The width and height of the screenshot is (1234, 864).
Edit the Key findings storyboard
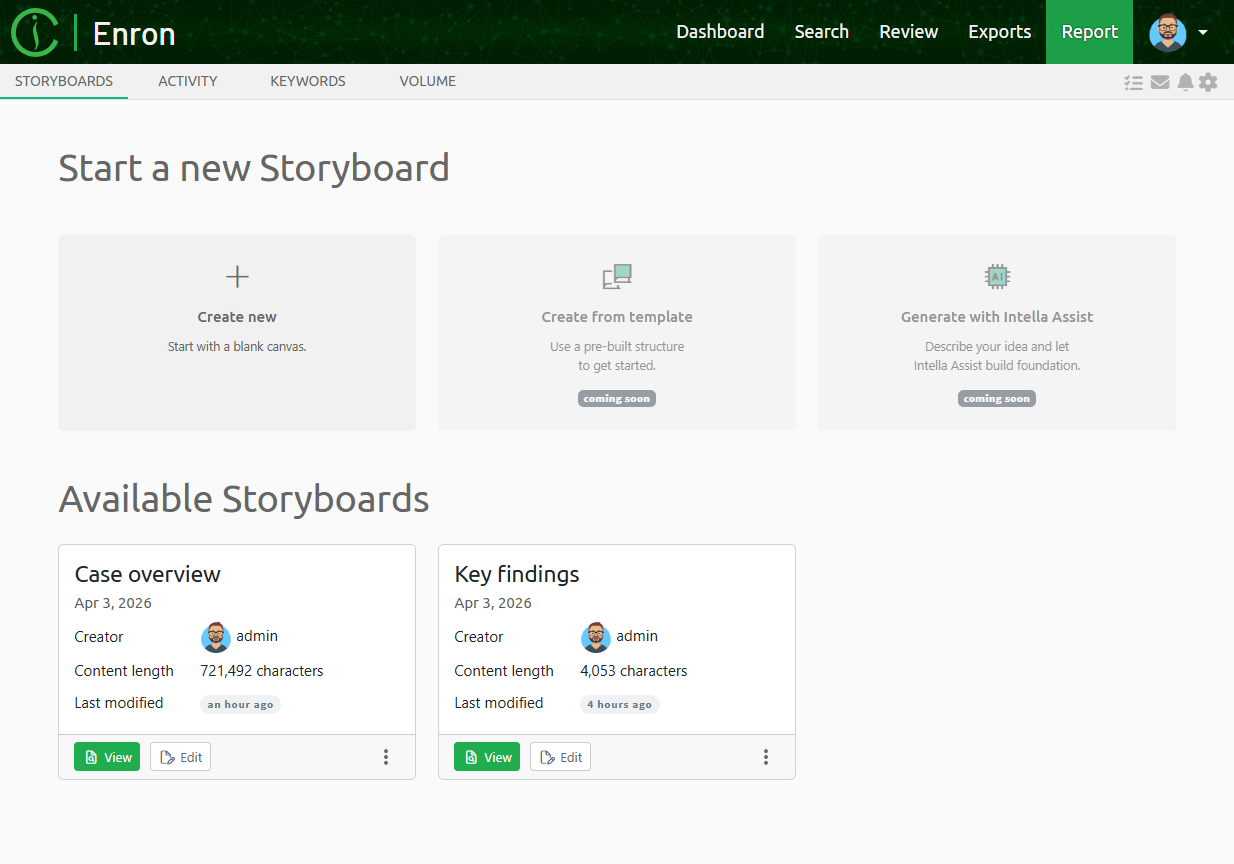560,757
